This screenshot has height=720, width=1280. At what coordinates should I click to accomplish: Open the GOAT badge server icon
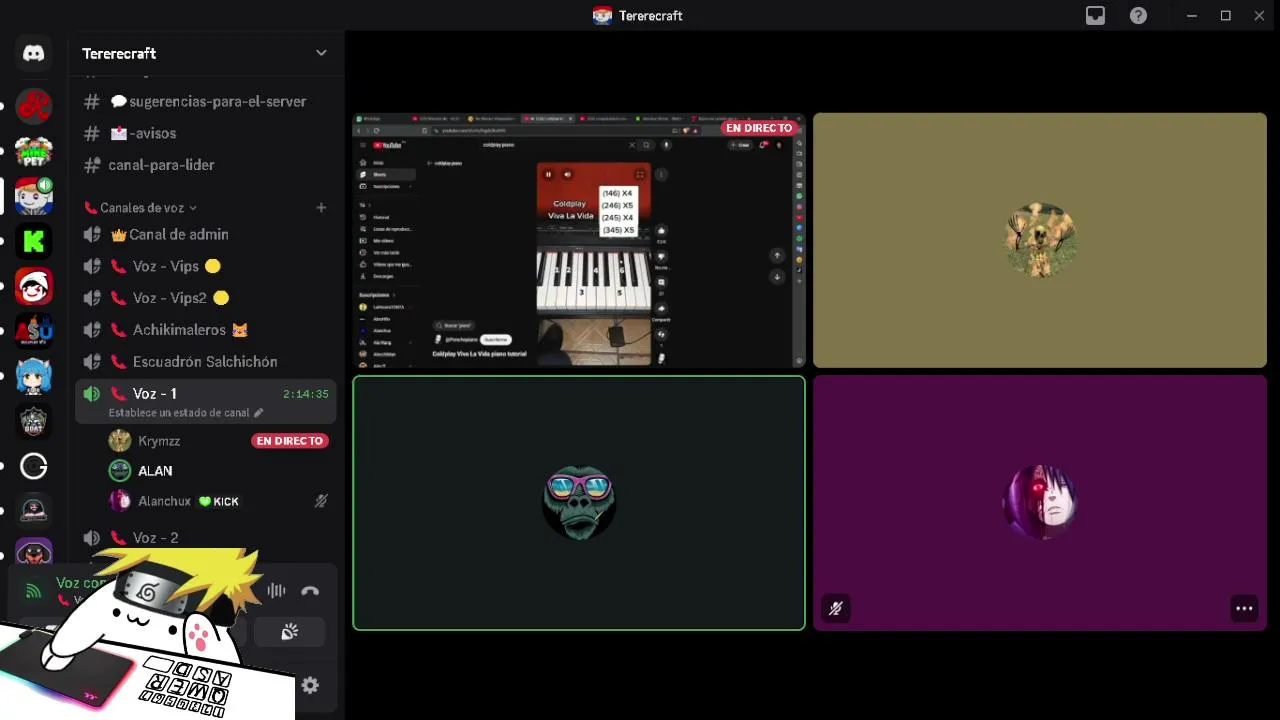(34, 421)
